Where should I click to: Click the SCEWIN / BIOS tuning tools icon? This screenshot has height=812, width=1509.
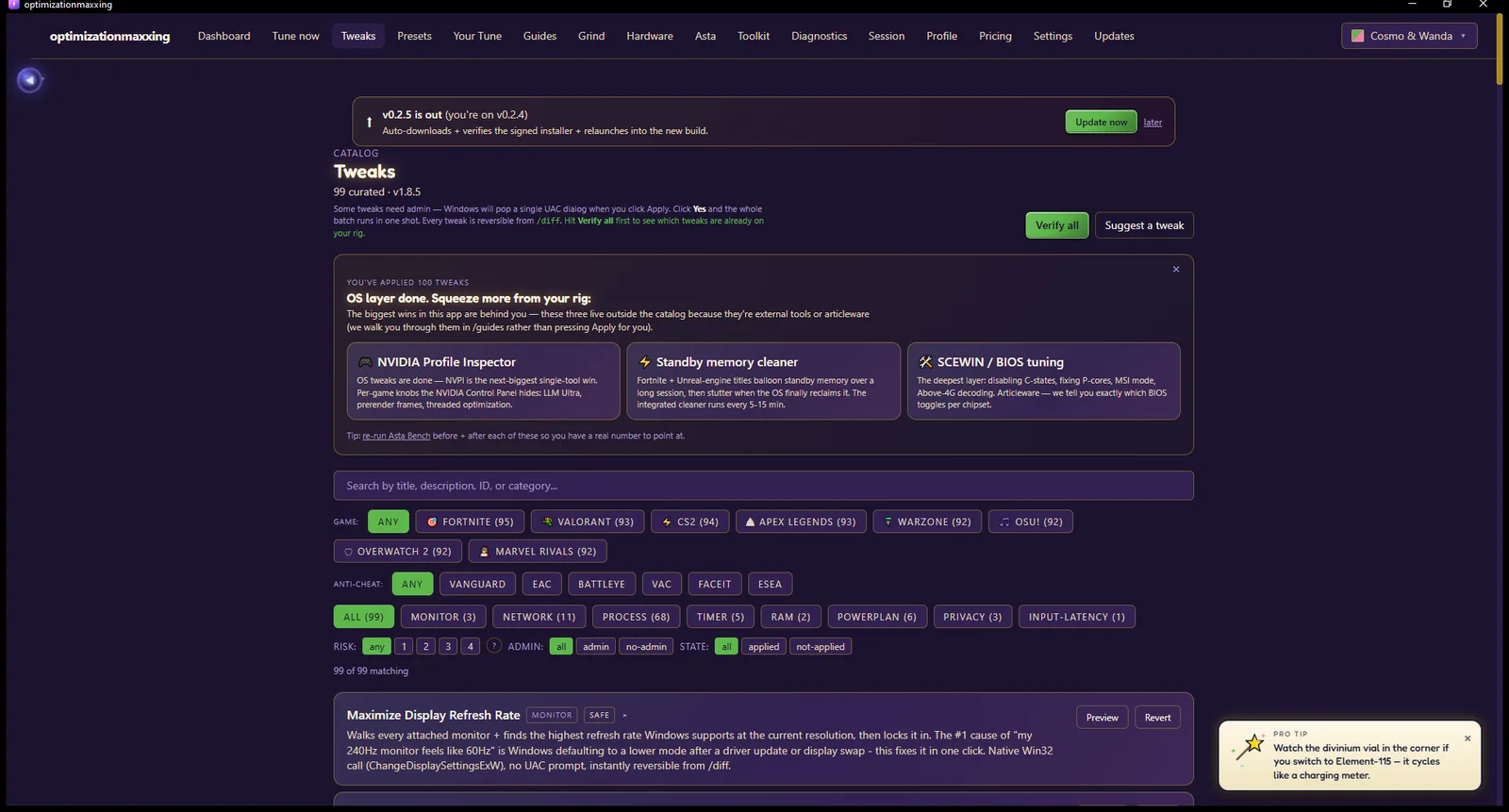(925, 362)
